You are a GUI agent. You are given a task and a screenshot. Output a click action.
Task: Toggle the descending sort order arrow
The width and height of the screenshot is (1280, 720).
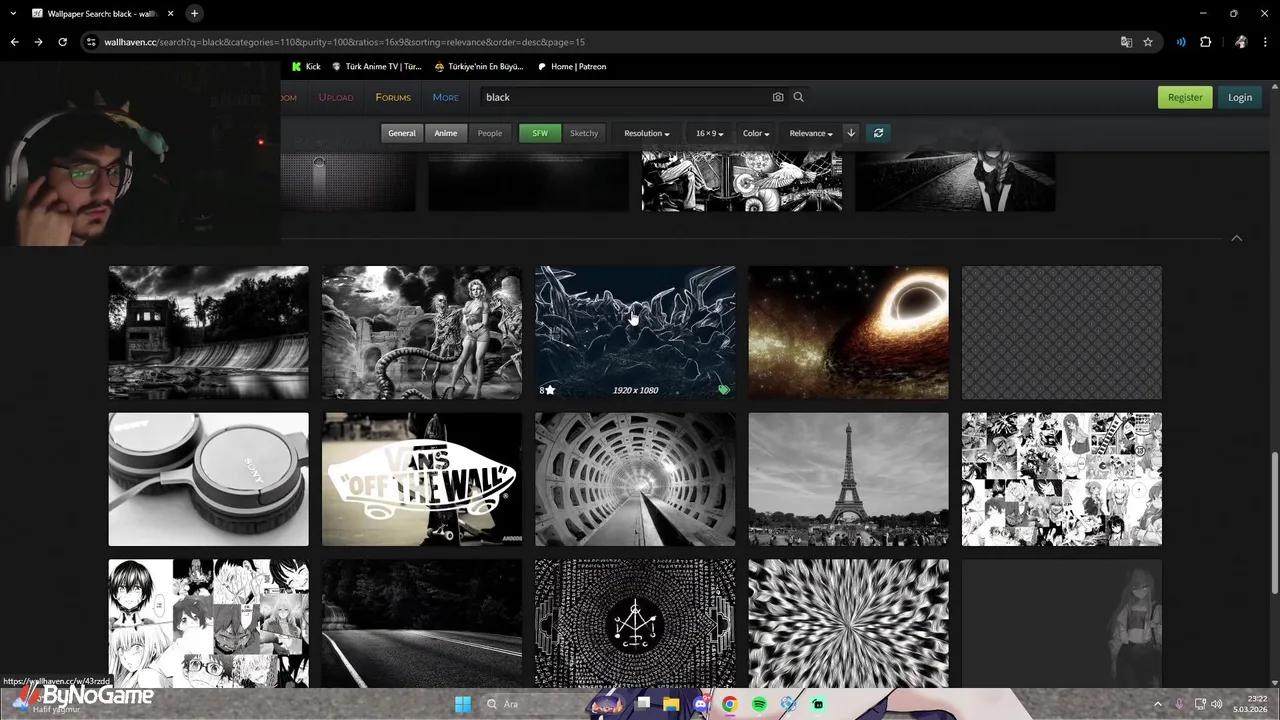(x=851, y=133)
